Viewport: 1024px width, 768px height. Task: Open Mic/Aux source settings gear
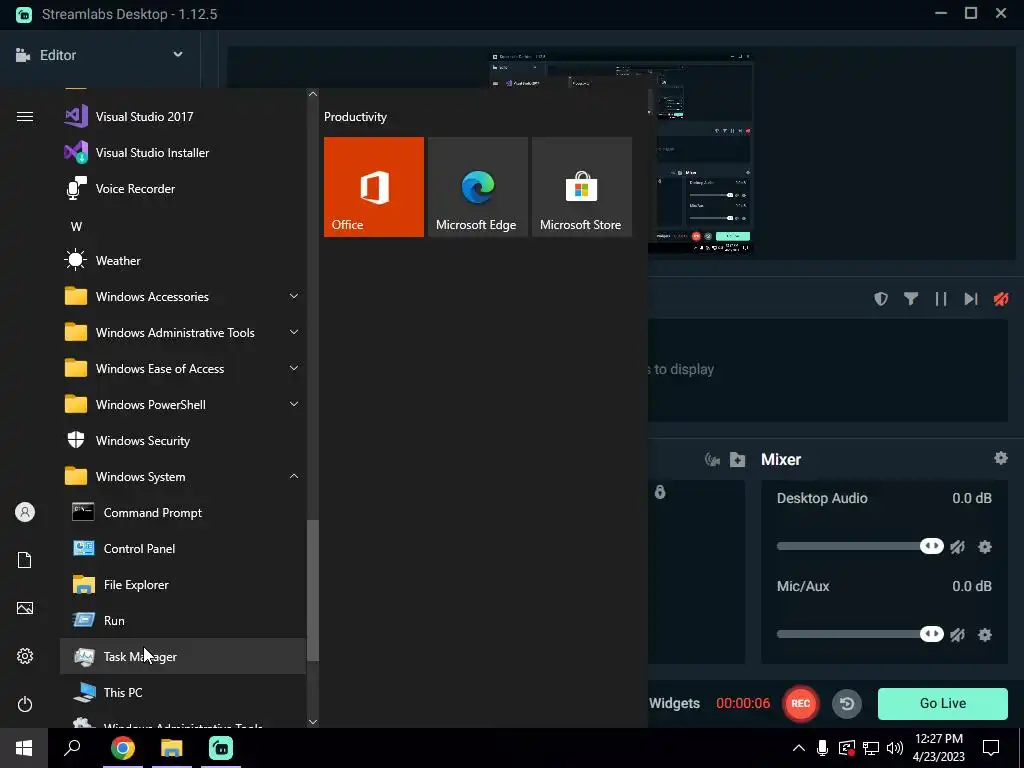point(985,635)
